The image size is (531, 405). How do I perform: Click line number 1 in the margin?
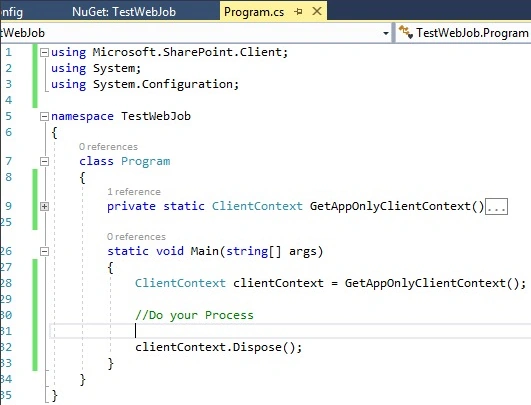[8, 52]
